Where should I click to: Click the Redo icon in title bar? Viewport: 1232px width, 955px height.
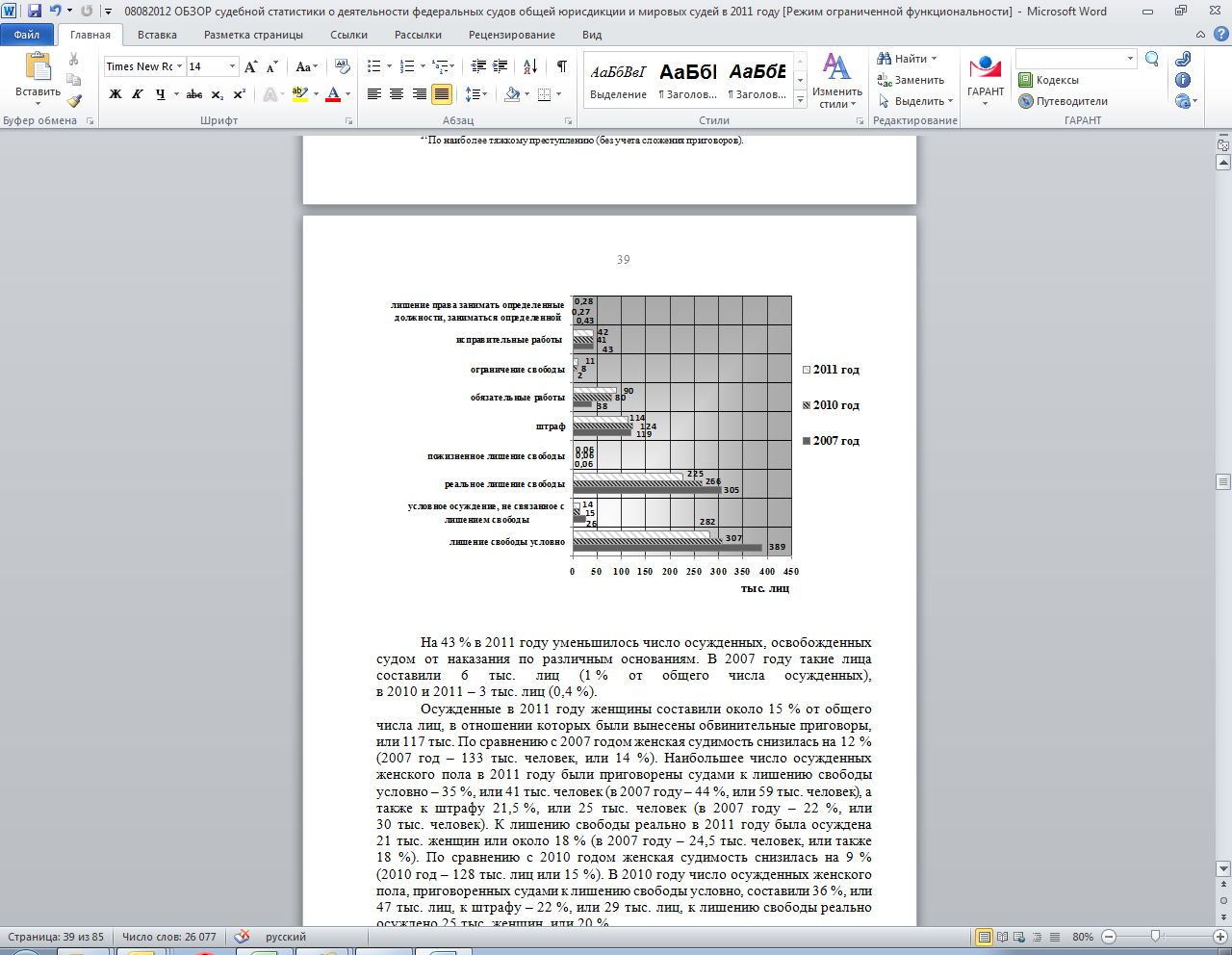click(x=87, y=11)
